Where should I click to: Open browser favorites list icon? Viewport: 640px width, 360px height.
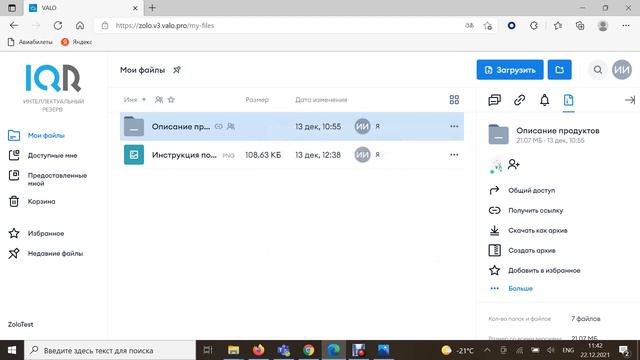[x=558, y=26]
